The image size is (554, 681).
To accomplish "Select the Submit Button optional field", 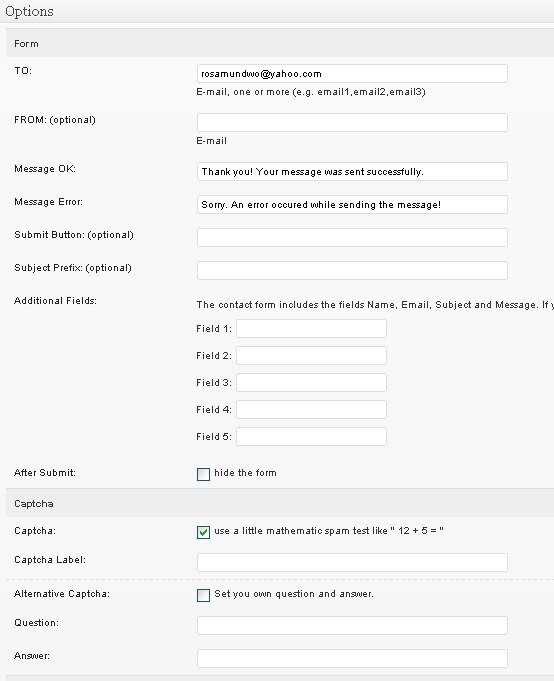I will (352, 238).
